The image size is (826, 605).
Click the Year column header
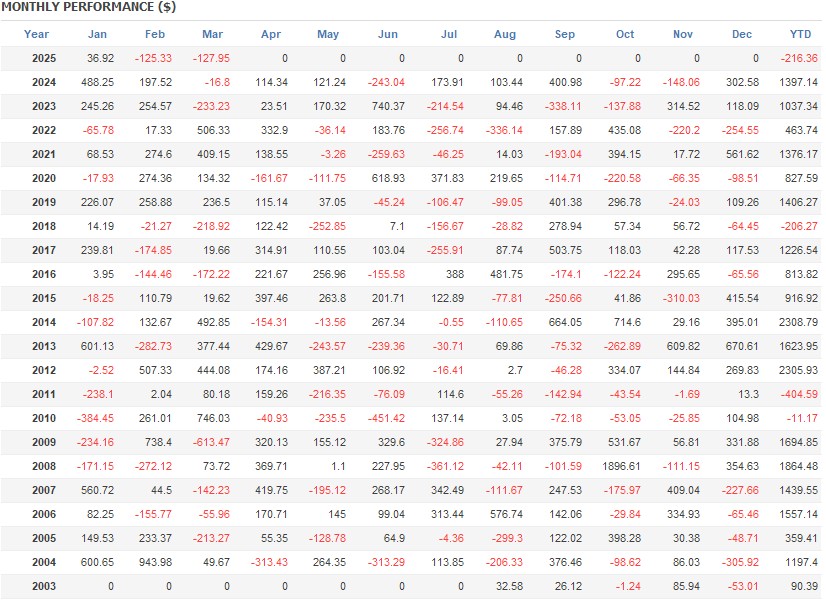tap(36, 34)
